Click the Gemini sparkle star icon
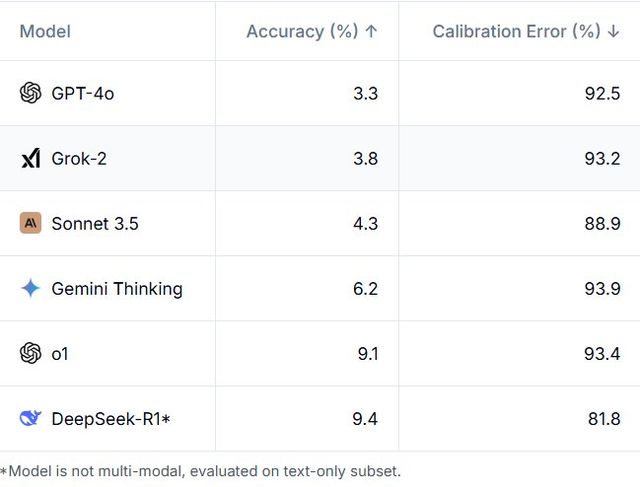 [x=30, y=288]
